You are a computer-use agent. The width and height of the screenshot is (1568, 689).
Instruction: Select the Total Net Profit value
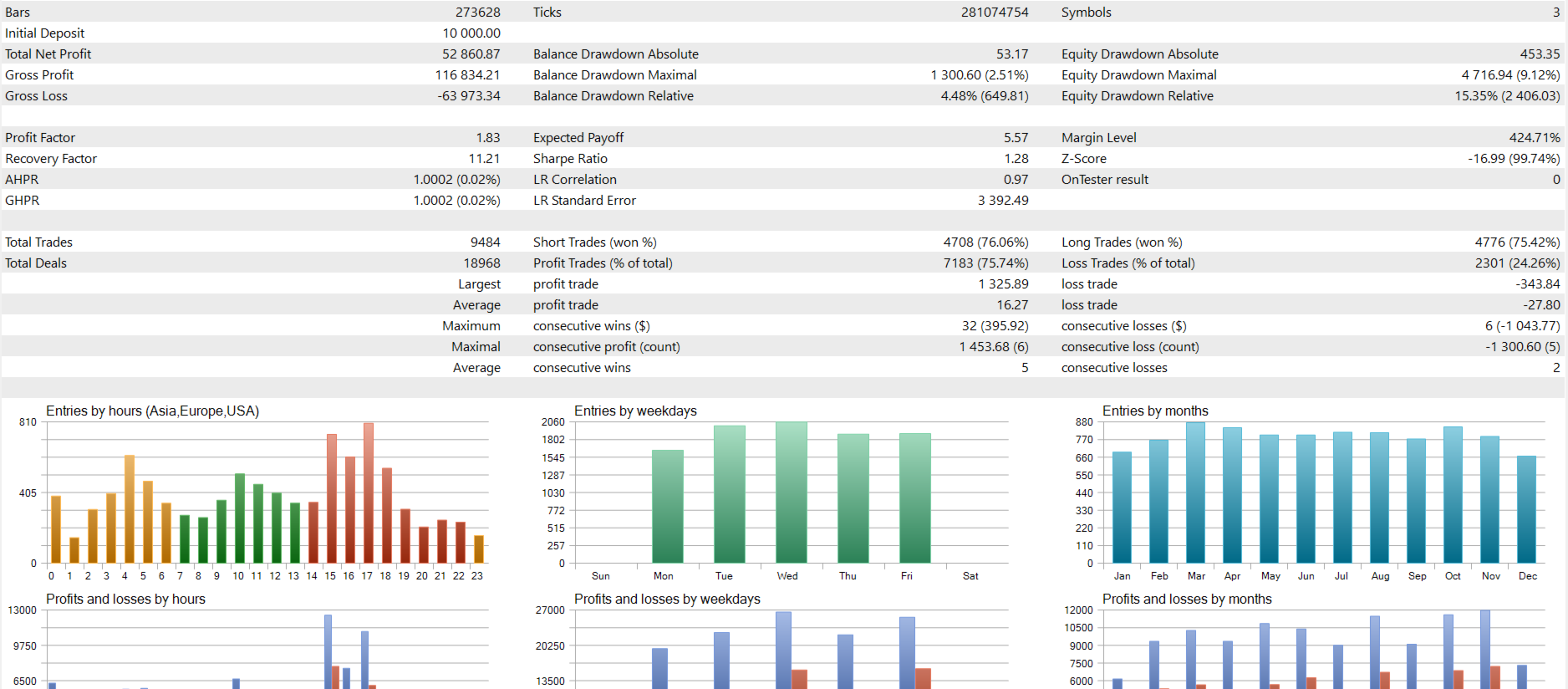pyautogui.click(x=471, y=54)
